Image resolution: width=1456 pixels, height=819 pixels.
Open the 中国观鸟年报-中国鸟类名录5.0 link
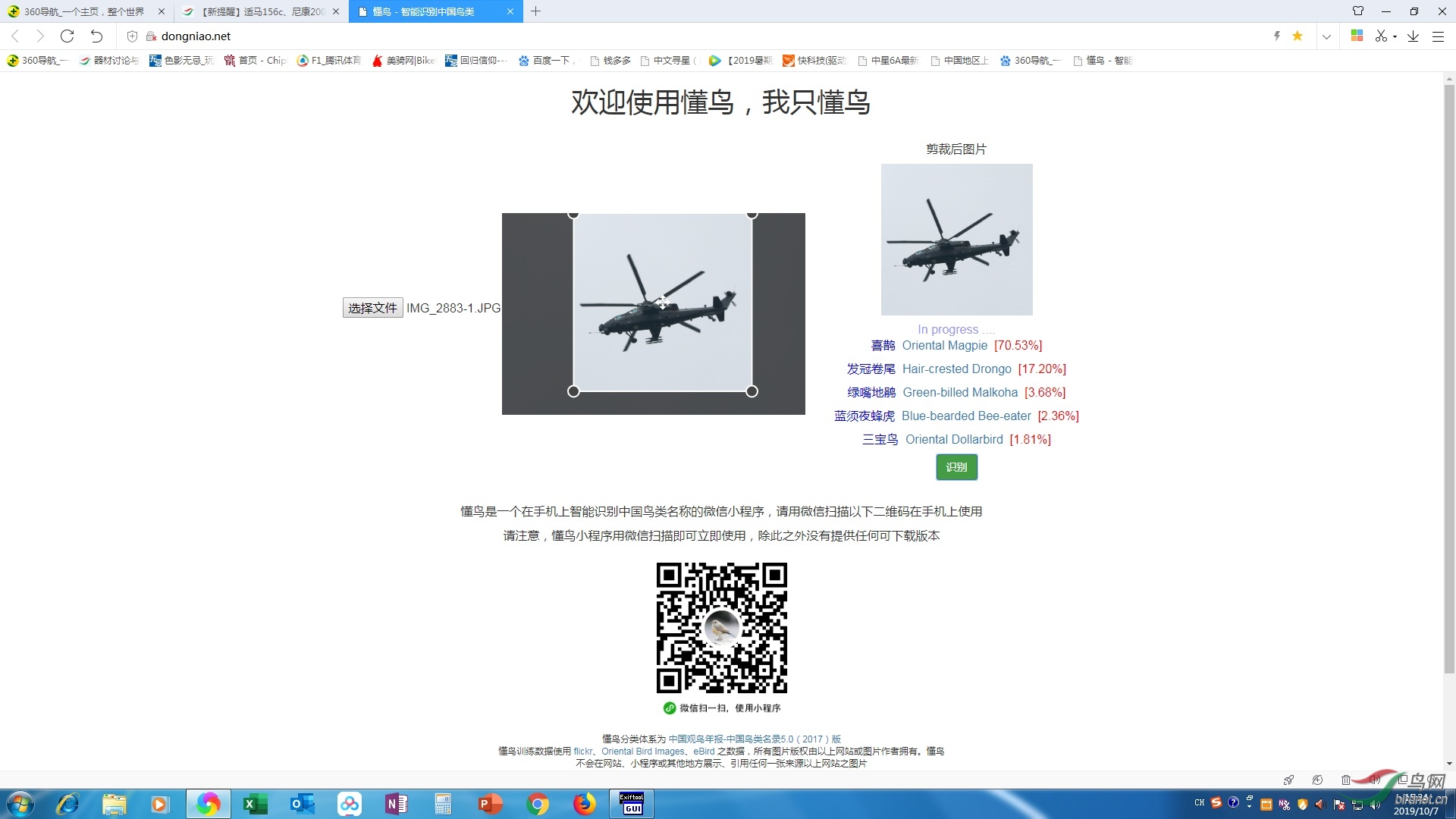point(755,739)
